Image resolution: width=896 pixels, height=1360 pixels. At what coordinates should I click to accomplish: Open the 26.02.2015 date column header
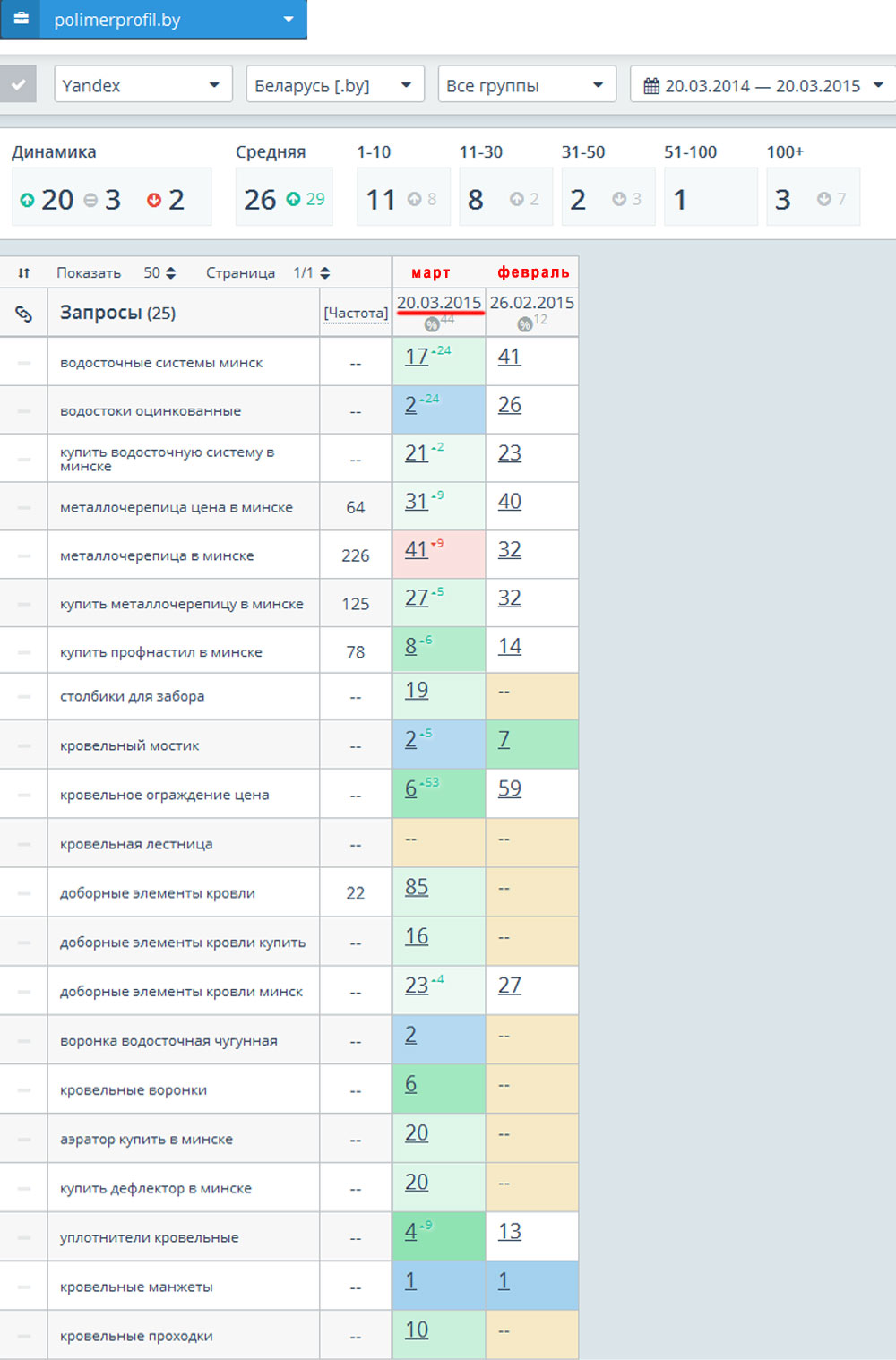[x=532, y=303]
